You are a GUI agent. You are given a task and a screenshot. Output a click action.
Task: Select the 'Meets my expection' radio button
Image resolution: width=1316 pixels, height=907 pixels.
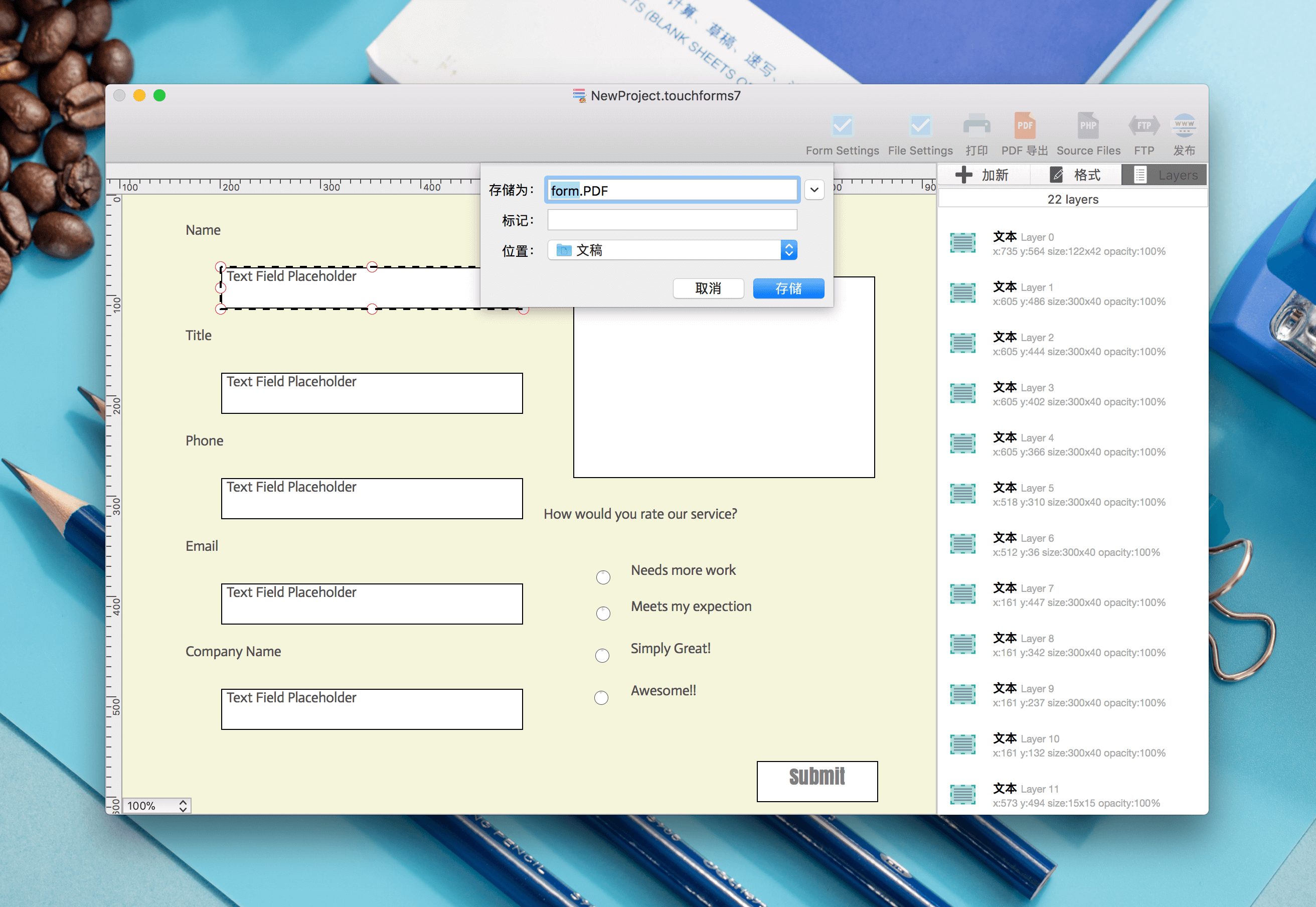tap(603, 614)
